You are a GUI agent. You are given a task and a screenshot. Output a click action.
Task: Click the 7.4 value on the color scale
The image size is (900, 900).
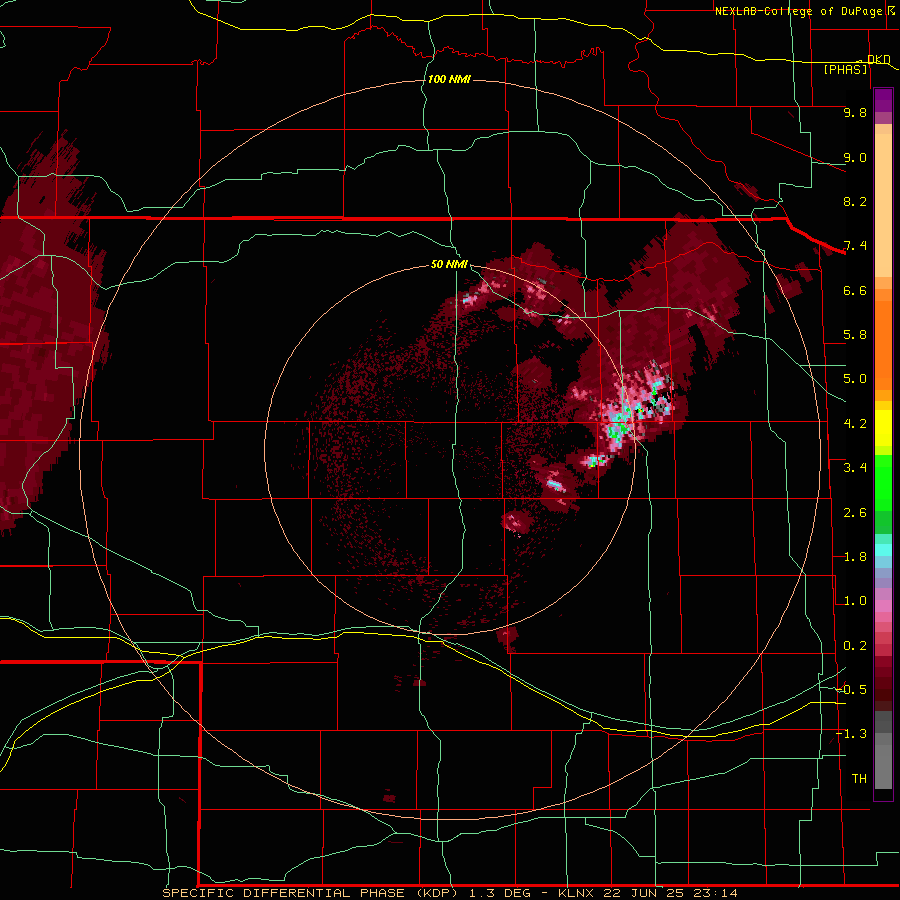click(x=855, y=246)
